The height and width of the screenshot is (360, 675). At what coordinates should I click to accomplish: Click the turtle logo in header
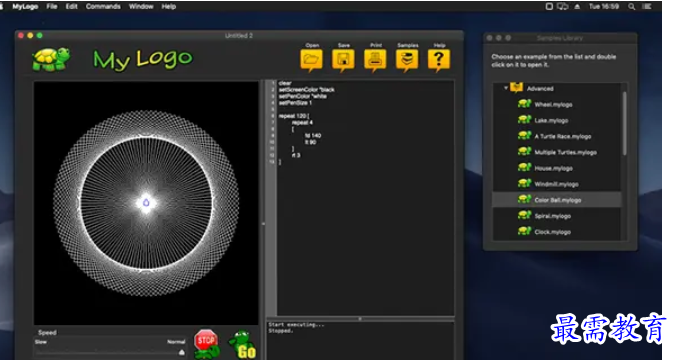[52, 59]
